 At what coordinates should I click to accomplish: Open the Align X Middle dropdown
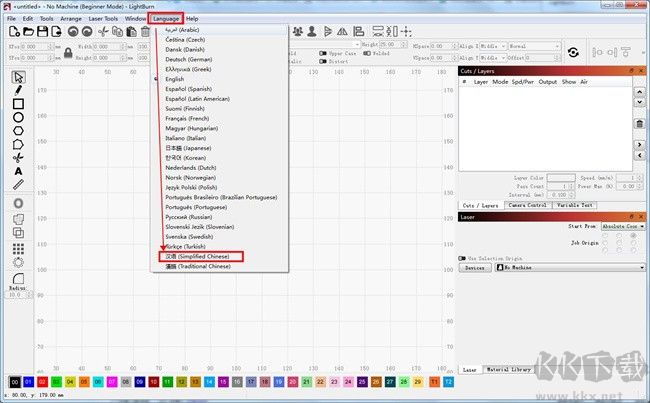pos(493,46)
